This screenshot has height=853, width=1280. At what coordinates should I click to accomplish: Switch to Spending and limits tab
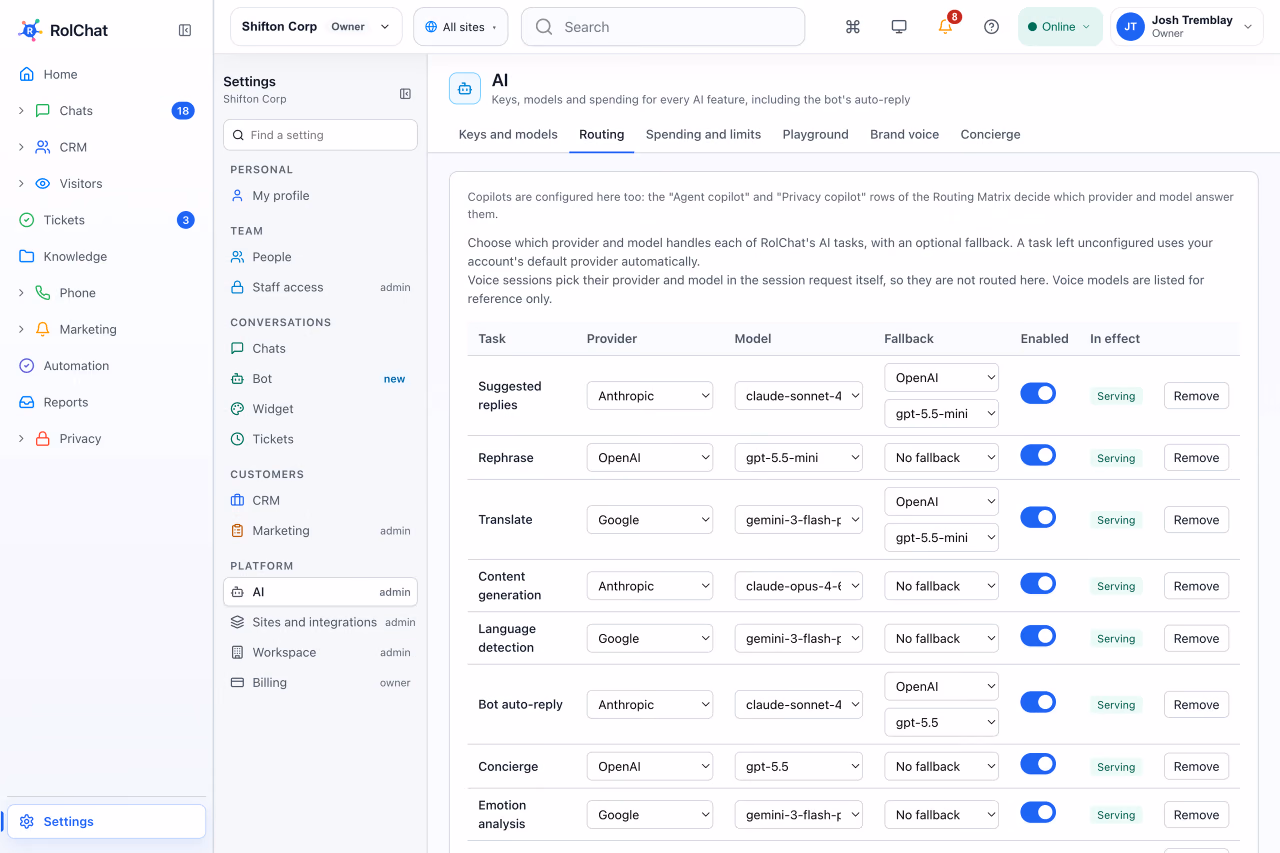coord(703,134)
